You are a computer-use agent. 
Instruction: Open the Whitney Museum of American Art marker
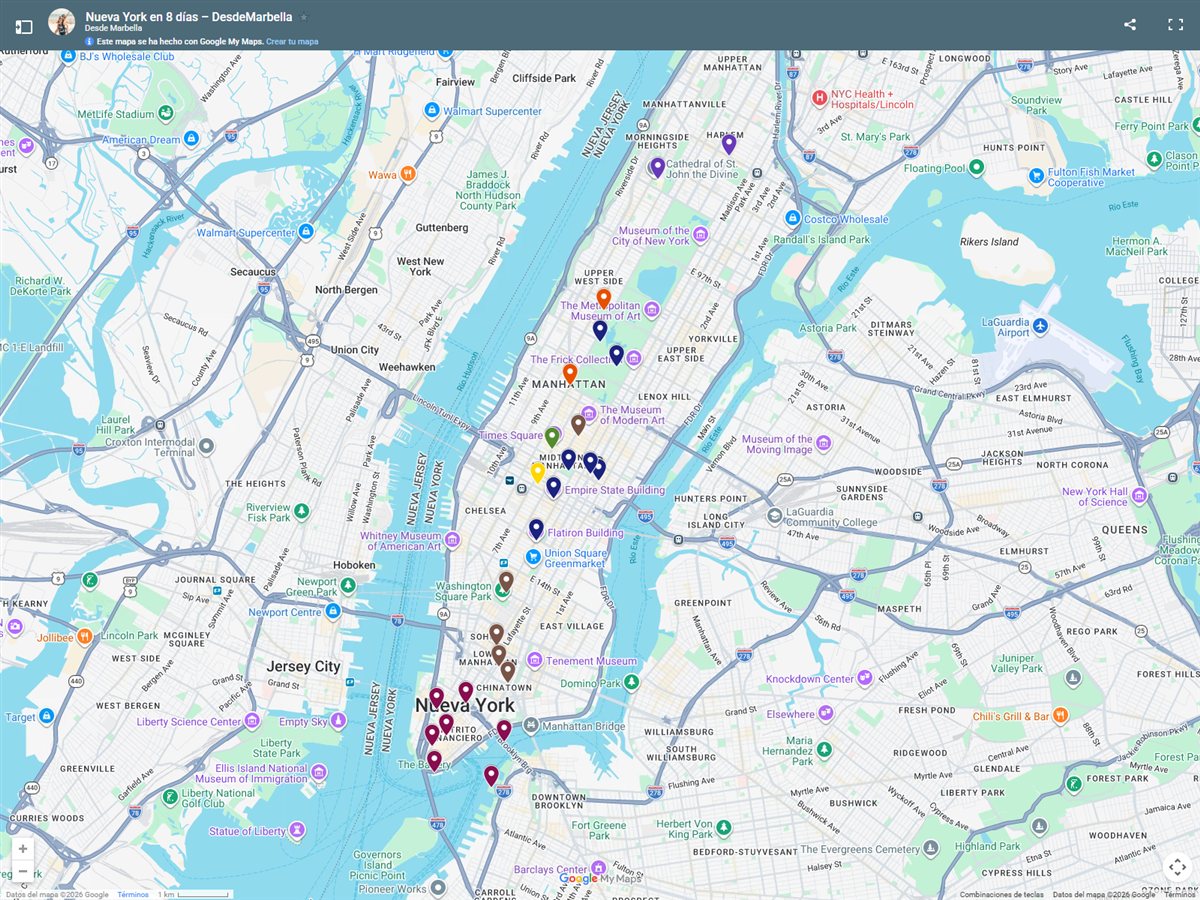(x=451, y=540)
